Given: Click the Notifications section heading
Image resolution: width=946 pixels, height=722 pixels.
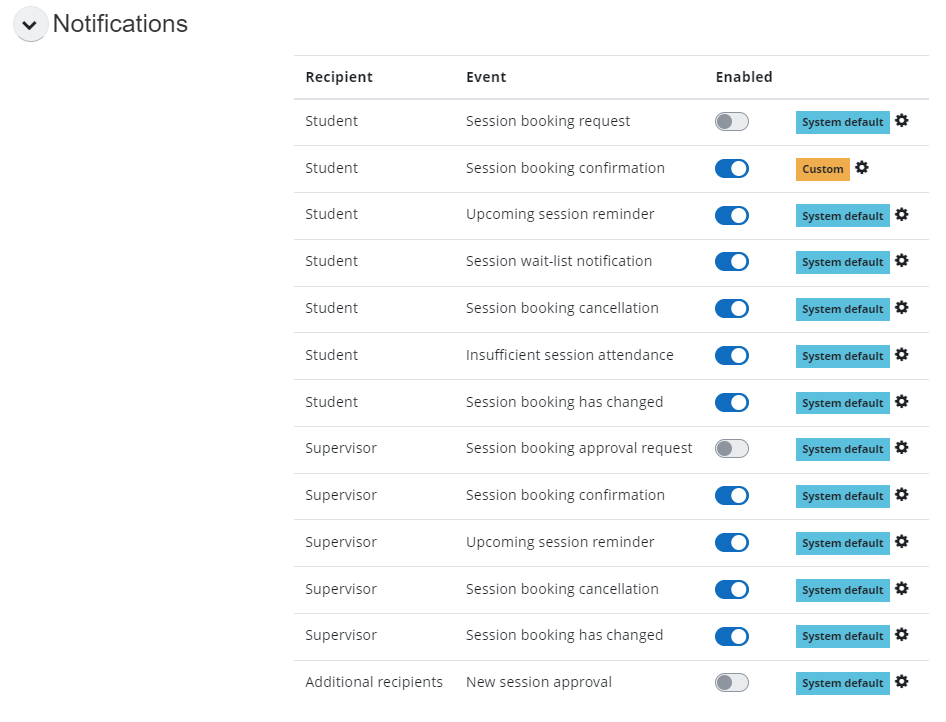Looking at the screenshot, I should (x=120, y=24).
